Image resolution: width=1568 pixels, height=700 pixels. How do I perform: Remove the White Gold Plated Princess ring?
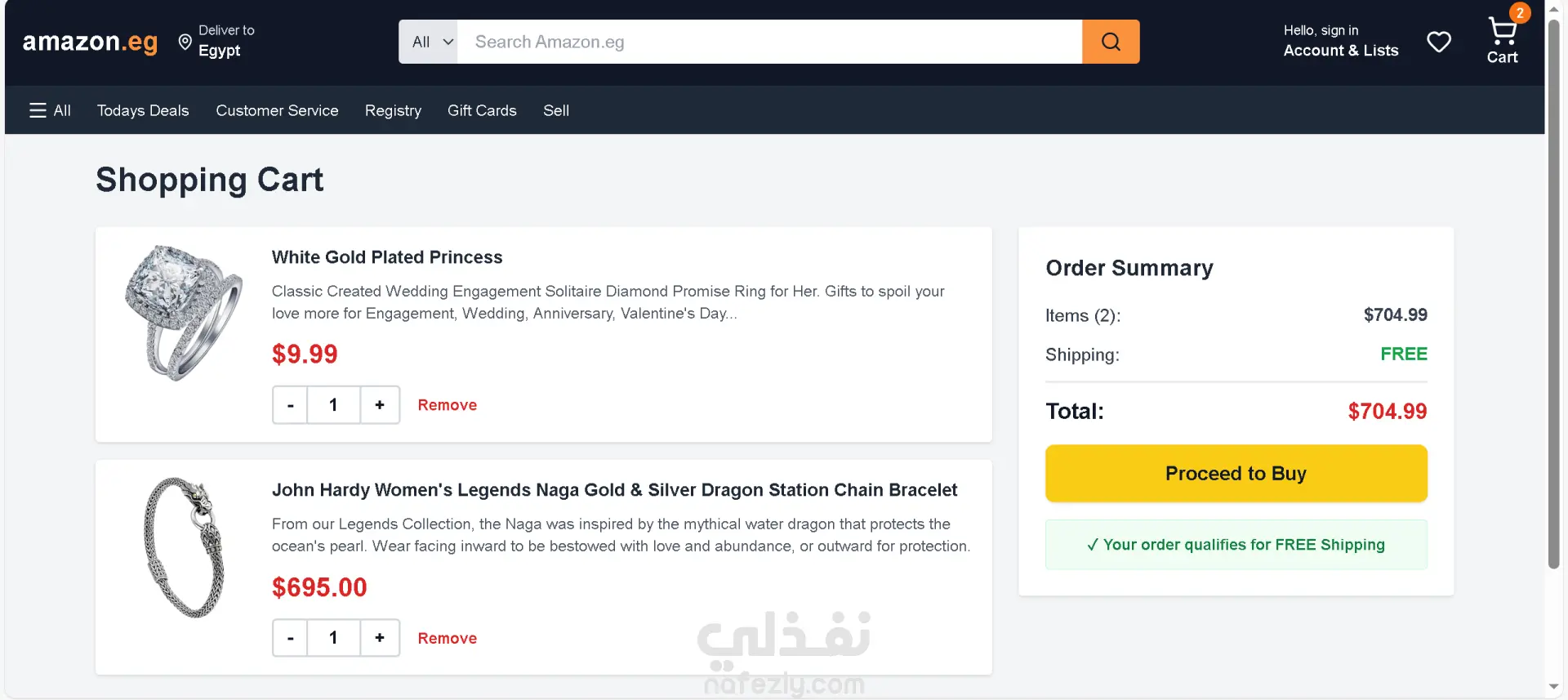pyautogui.click(x=447, y=405)
